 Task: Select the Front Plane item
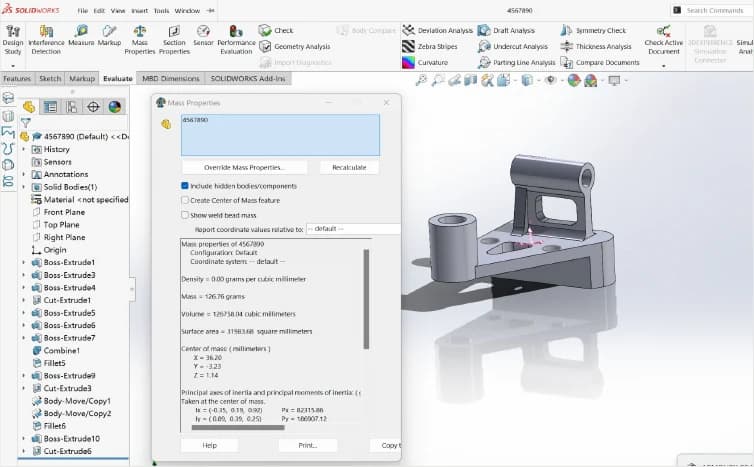[59, 212]
